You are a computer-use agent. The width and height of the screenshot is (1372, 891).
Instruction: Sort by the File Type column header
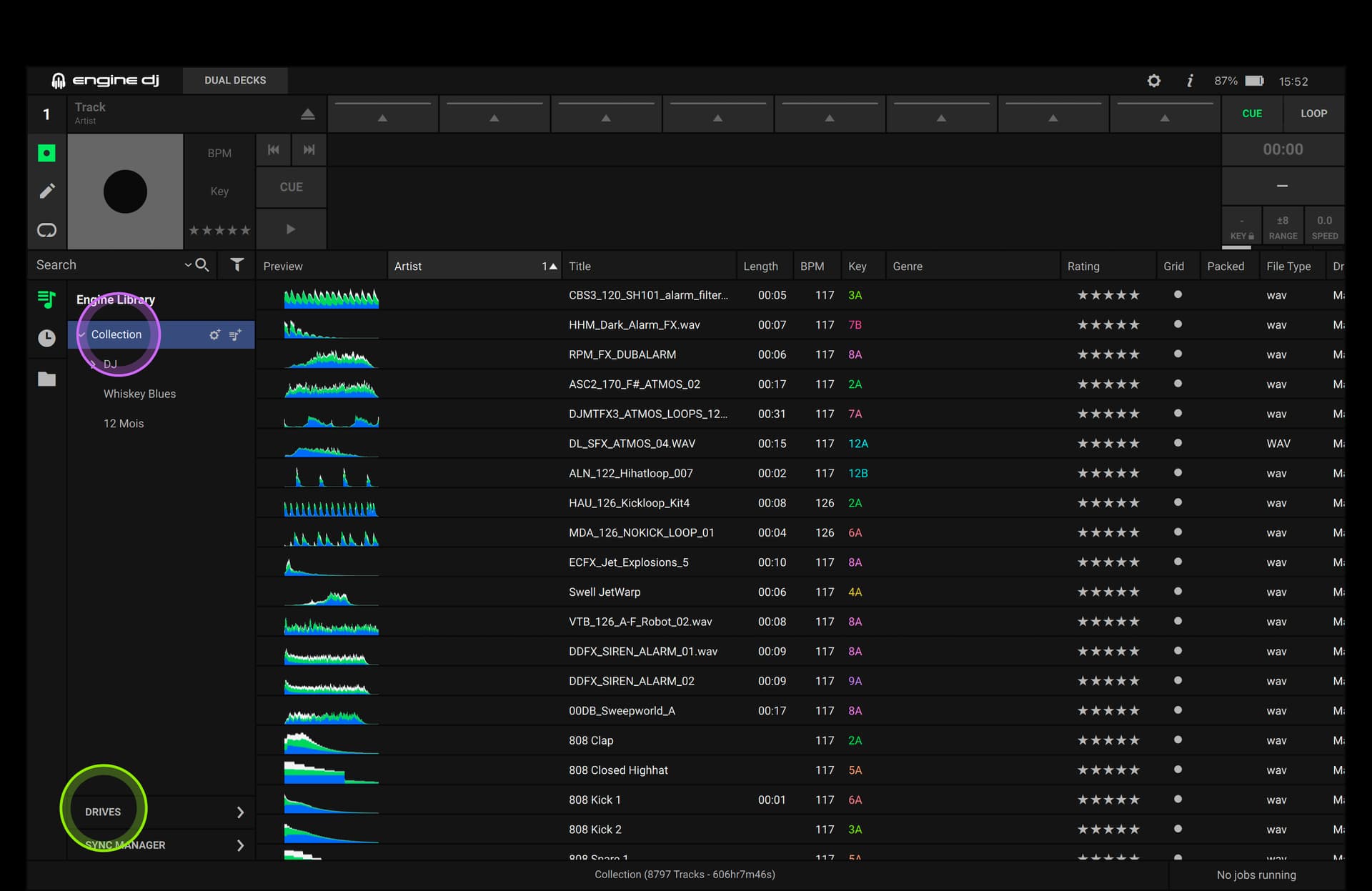click(x=1293, y=266)
